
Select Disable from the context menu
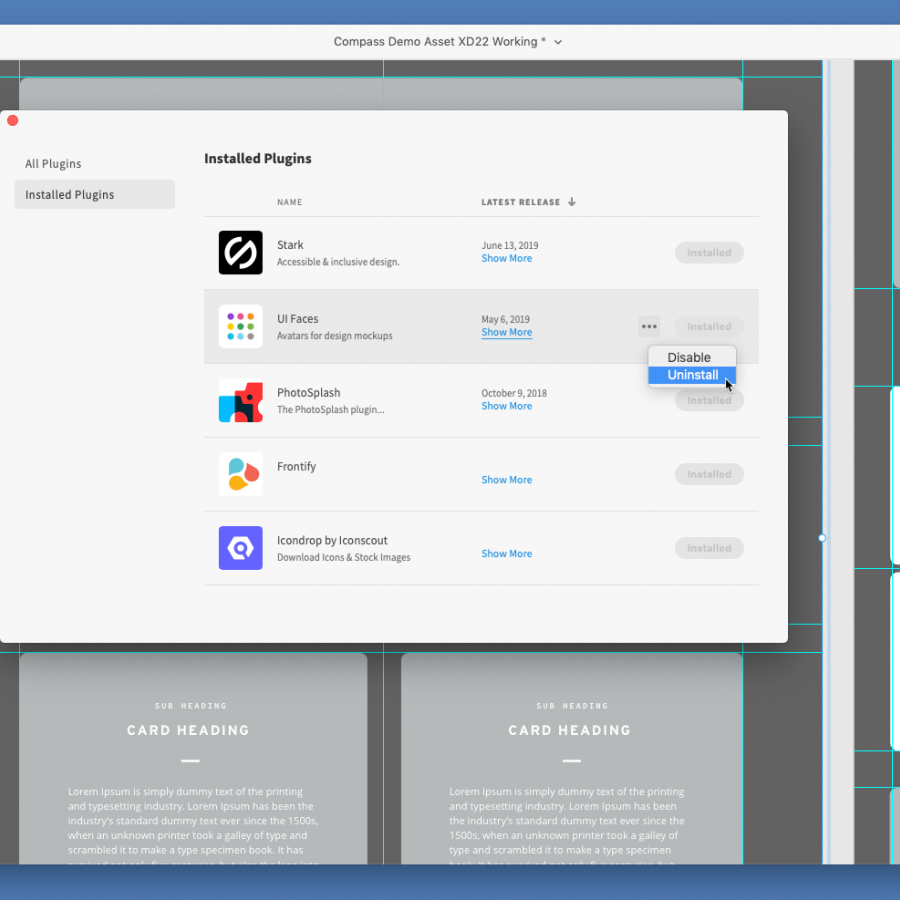(x=689, y=357)
